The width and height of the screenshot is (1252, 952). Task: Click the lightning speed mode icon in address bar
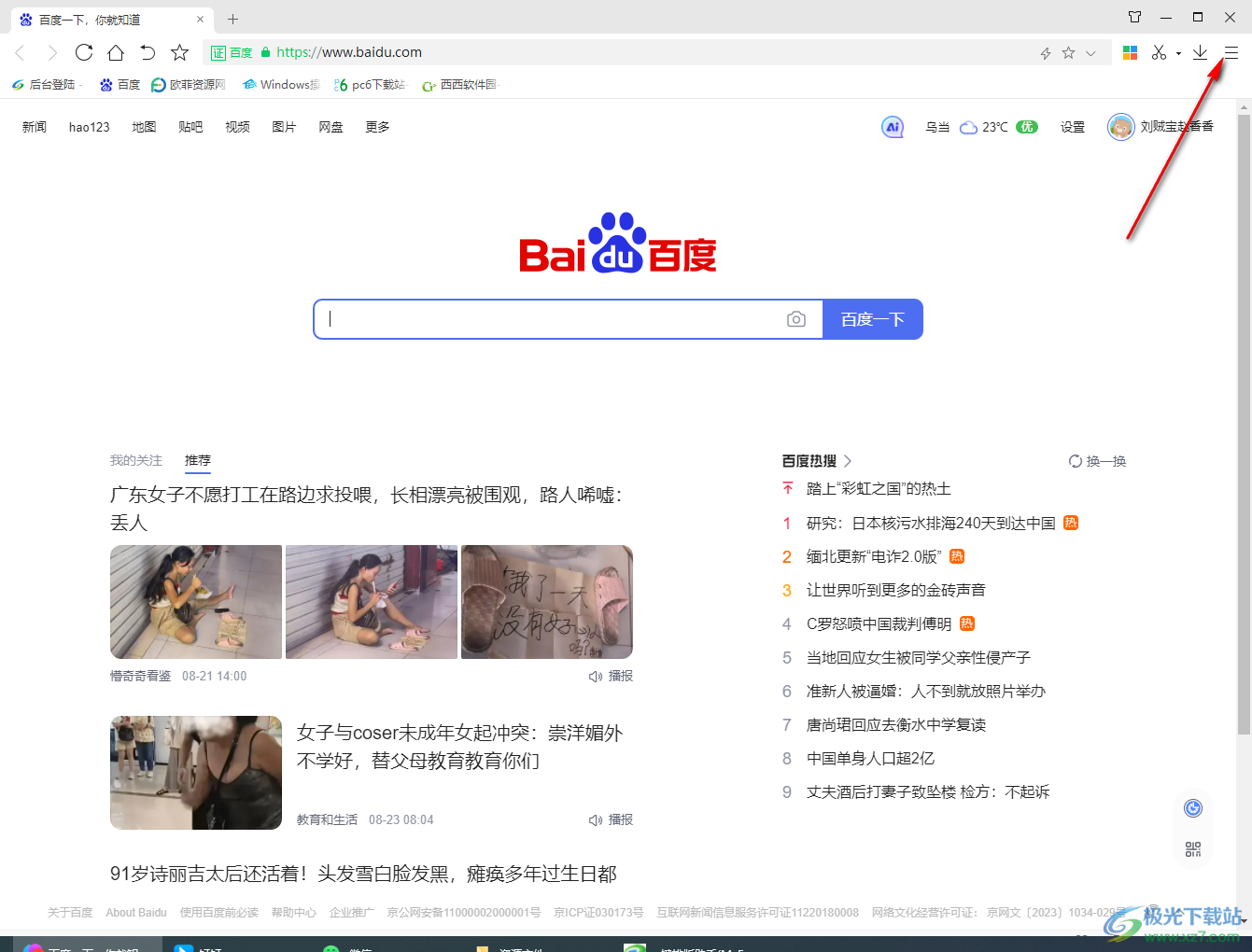[x=1046, y=53]
